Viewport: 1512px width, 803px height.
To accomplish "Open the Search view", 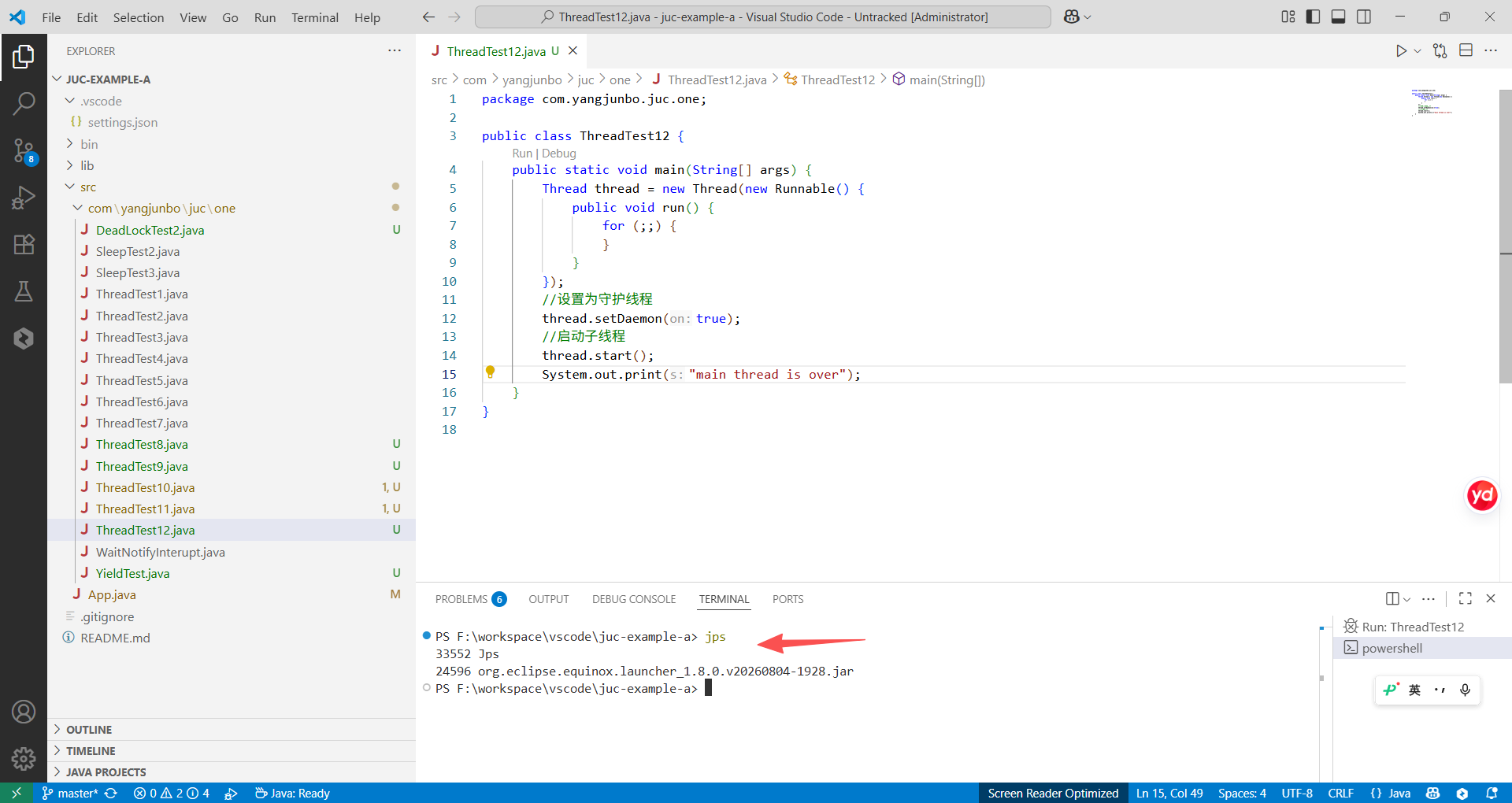I will click(24, 103).
